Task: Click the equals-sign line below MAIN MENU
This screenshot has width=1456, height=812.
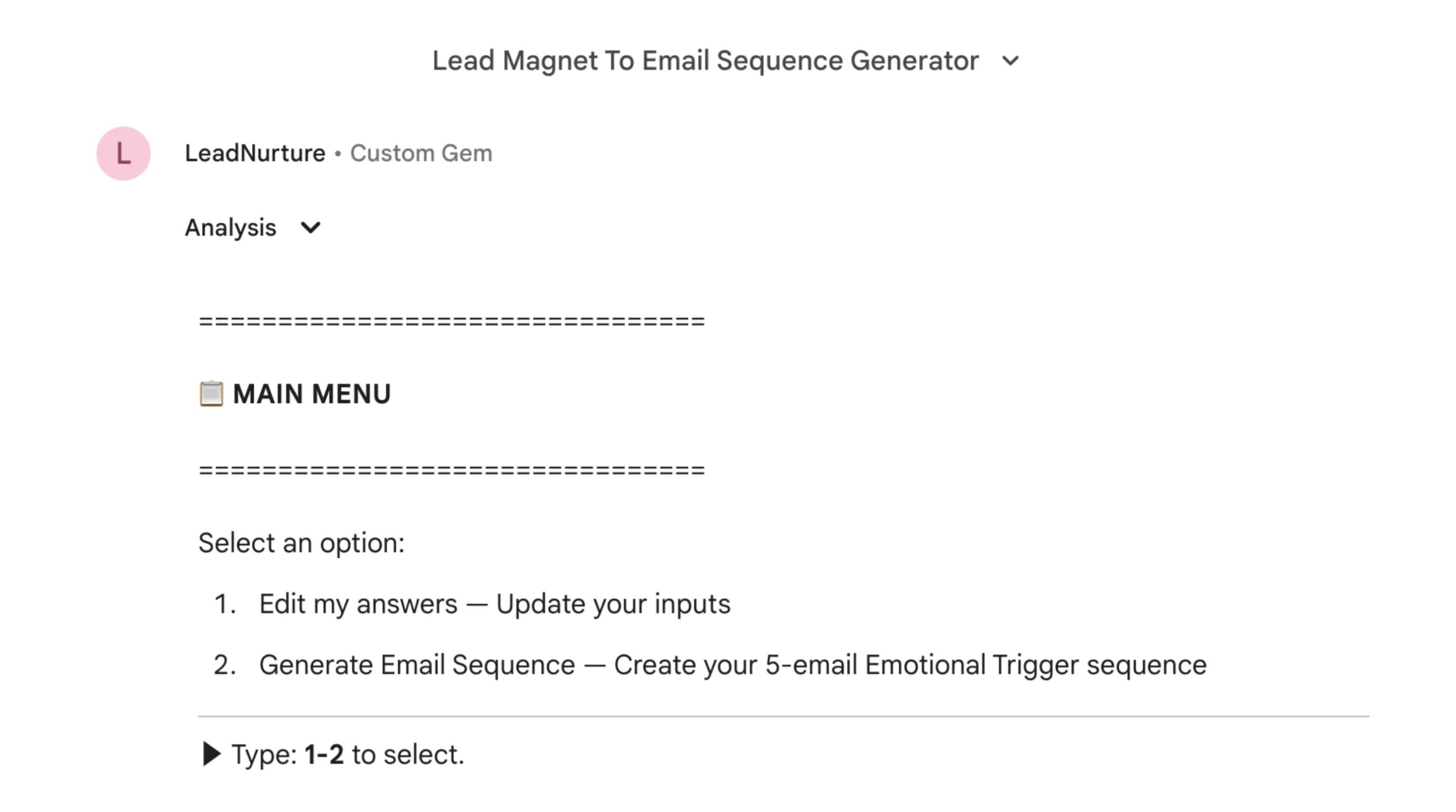Action: 452,471
